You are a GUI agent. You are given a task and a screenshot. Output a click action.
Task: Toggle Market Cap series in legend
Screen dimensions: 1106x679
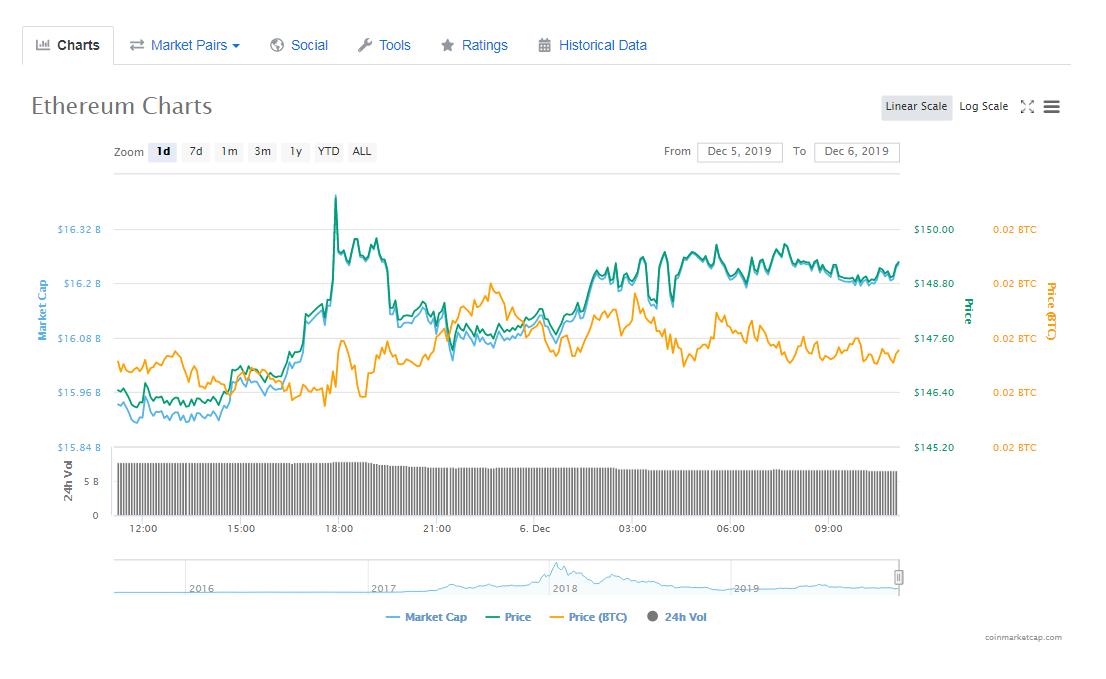[x=426, y=617]
